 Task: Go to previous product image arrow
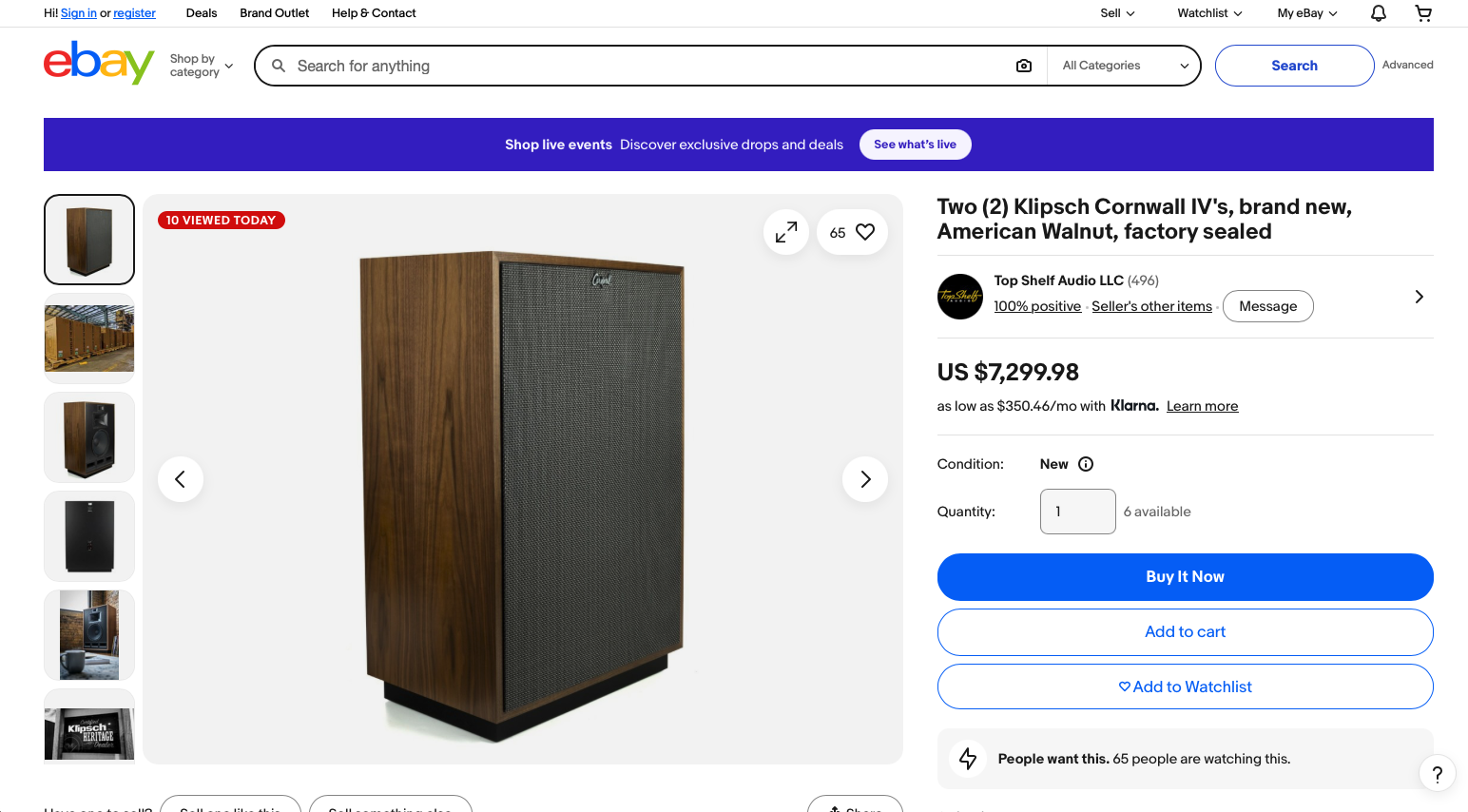click(181, 479)
